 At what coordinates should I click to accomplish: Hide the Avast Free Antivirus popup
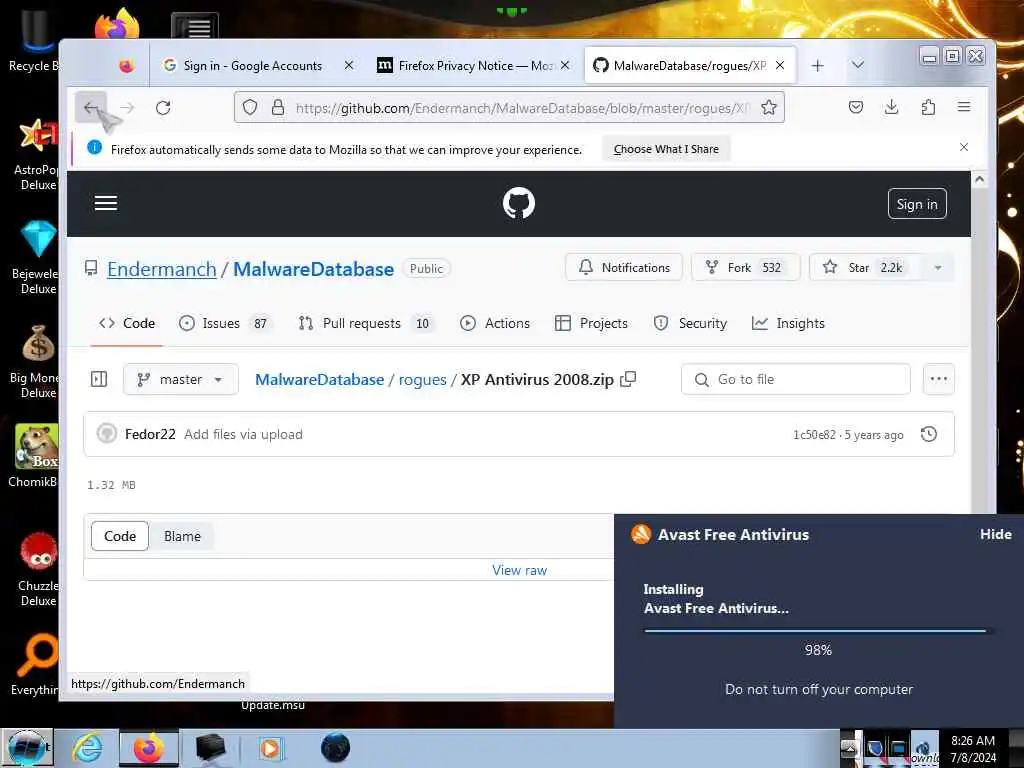click(995, 534)
